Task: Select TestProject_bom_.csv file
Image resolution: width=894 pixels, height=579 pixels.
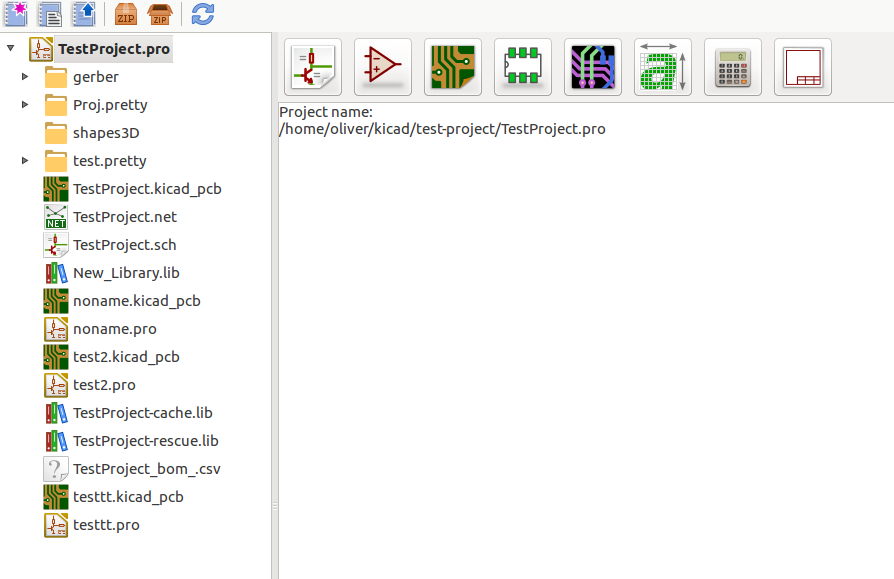Action: pyautogui.click(x=147, y=468)
